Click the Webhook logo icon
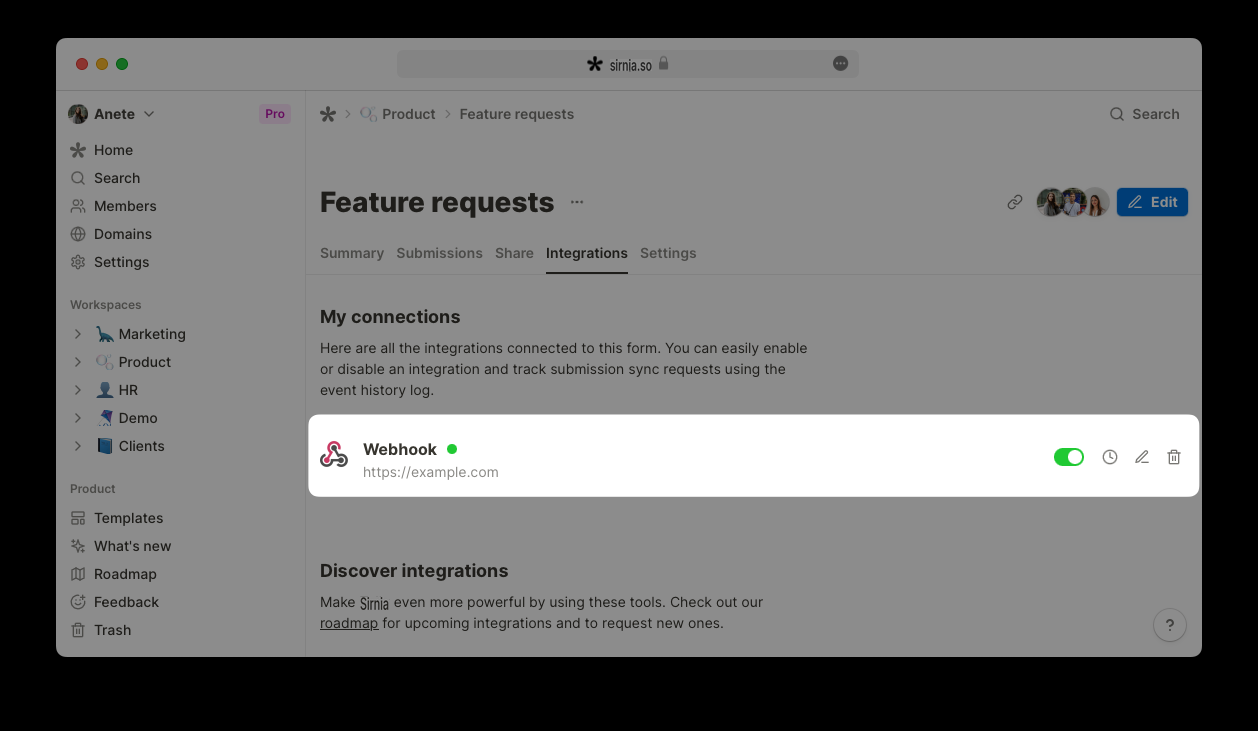The height and width of the screenshot is (731, 1258). point(334,454)
